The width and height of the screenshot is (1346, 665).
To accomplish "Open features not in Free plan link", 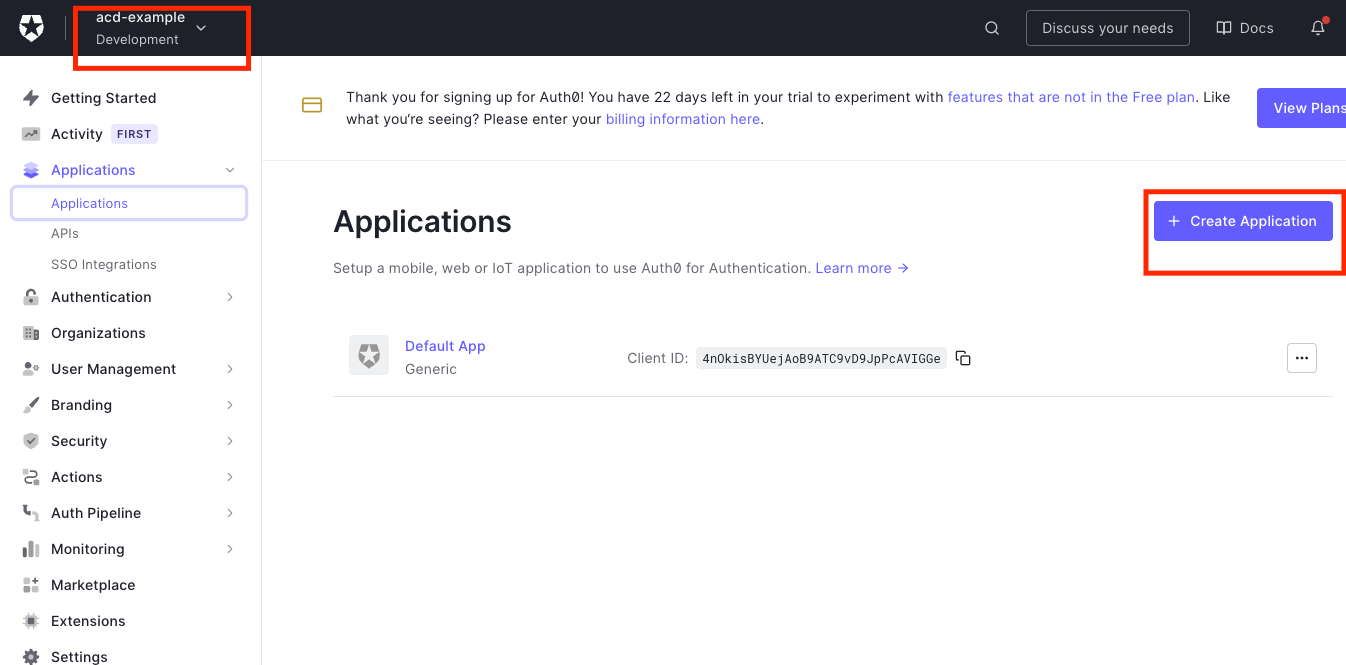I will click(1071, 97).
